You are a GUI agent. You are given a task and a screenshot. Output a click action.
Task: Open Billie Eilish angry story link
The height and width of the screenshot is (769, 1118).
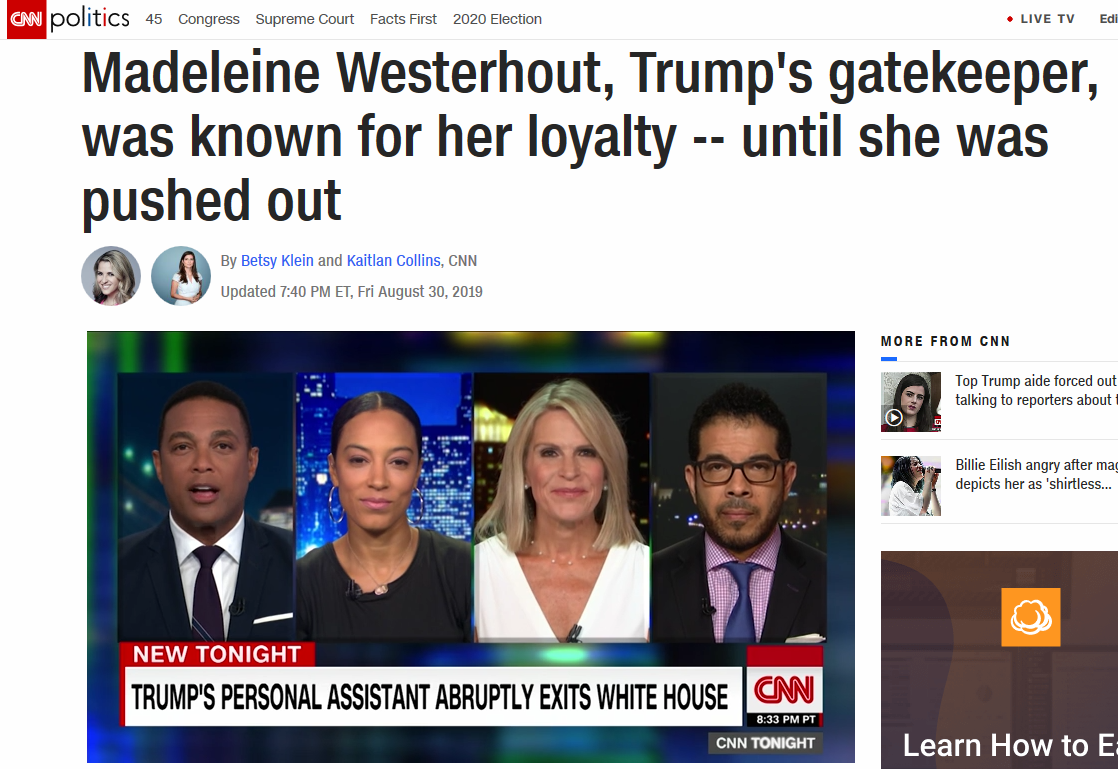point(1036,475)
